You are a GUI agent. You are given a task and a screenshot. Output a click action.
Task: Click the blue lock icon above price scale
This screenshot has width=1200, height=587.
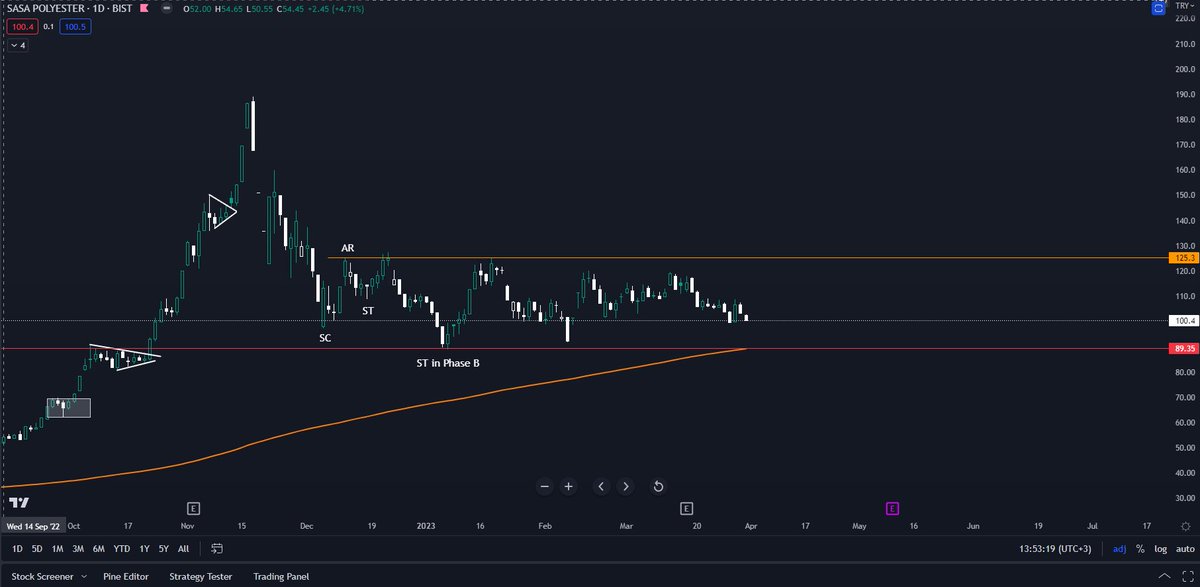pyautogui.click(x=1158, y=10)
